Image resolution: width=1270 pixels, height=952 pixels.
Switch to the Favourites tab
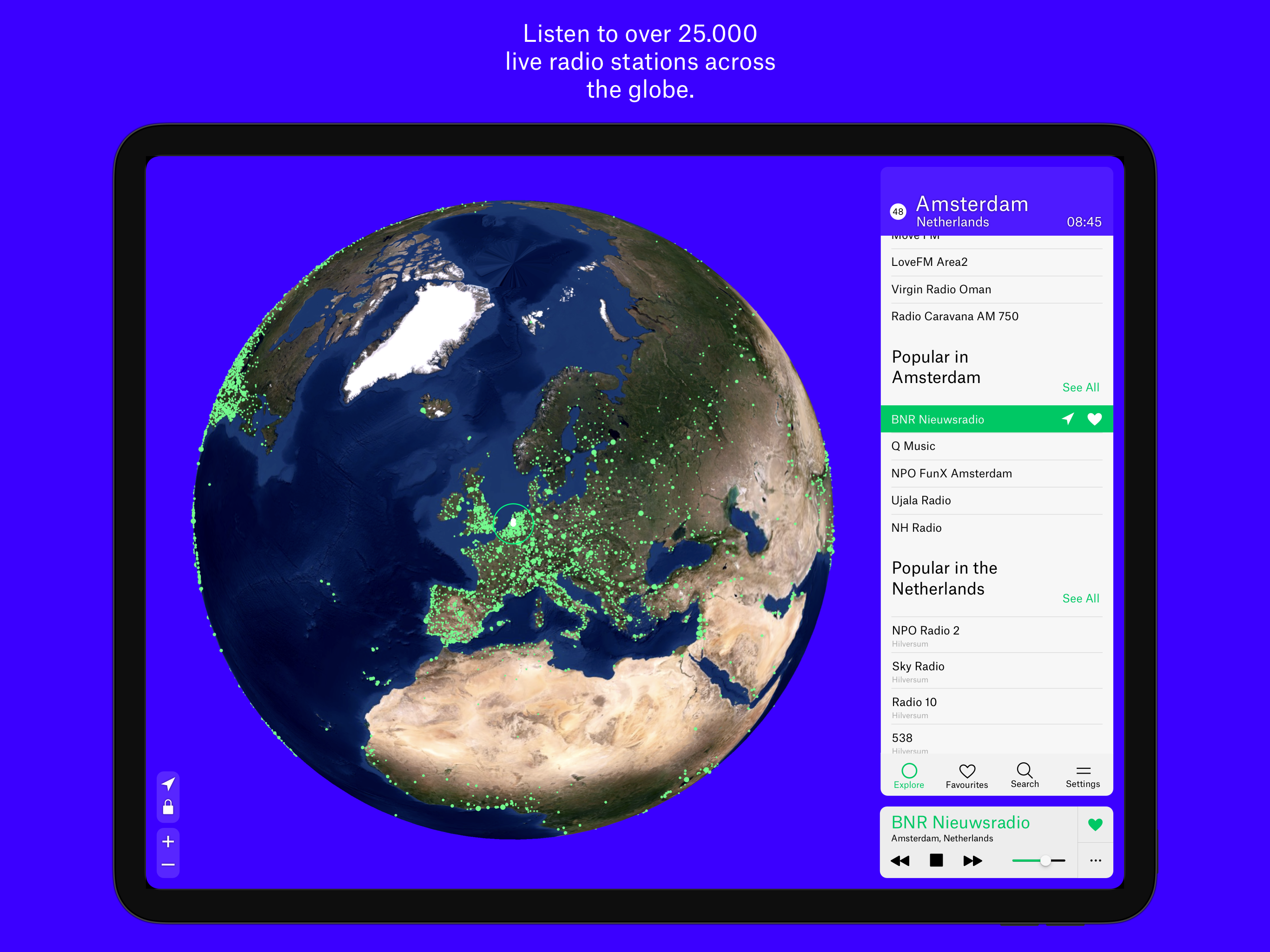click(967, 776)
